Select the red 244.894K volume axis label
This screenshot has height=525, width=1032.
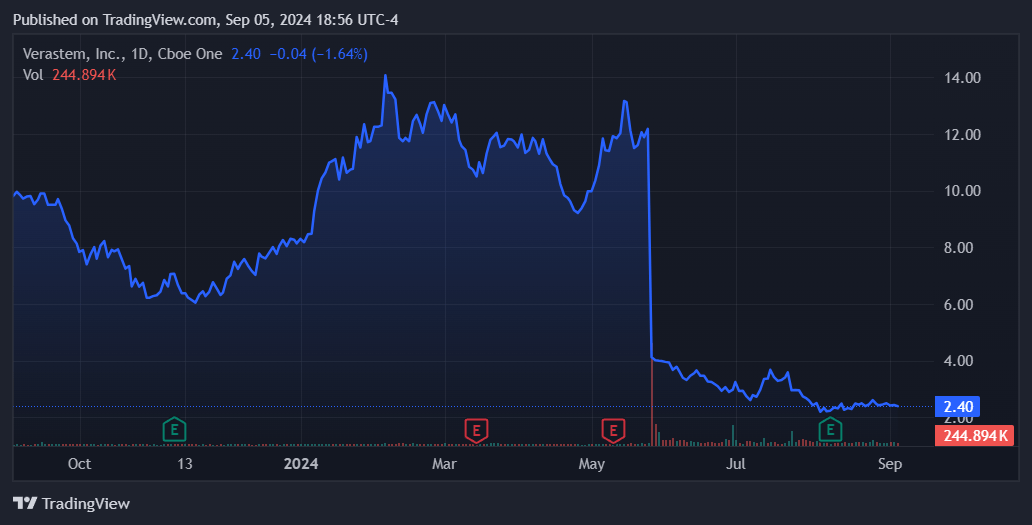[974, 436]
